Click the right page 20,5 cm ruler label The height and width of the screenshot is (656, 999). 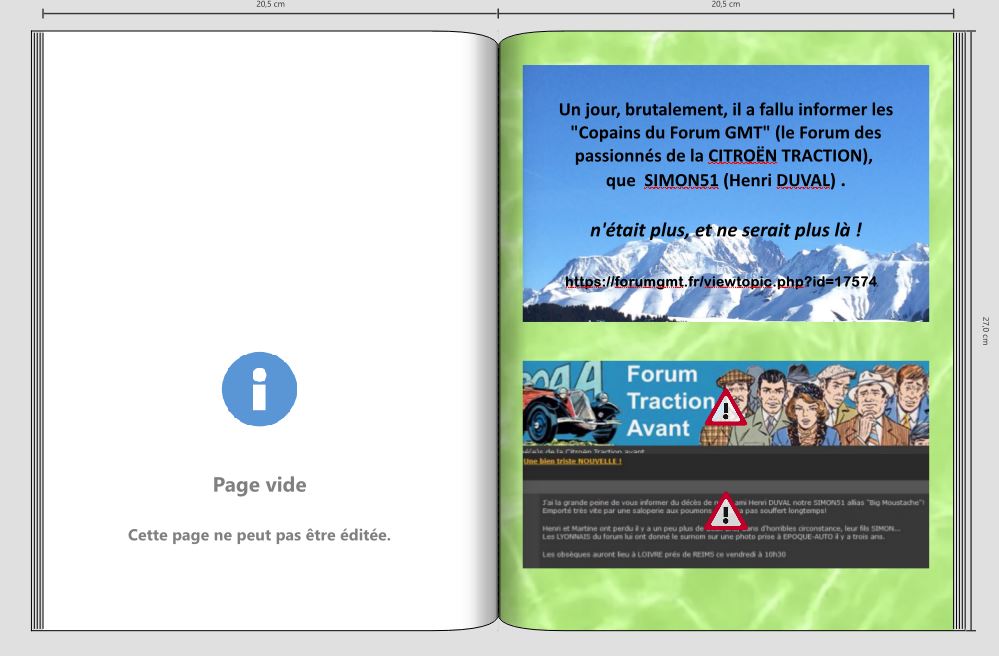coord(726,4)
